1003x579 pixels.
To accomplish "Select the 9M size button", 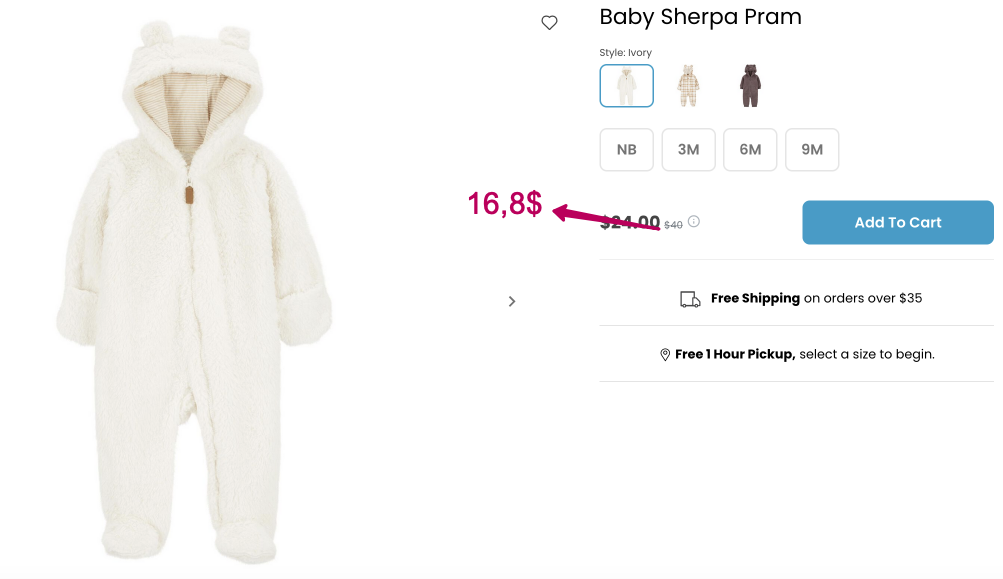I will pyautogui.click(x=812, y=150).
